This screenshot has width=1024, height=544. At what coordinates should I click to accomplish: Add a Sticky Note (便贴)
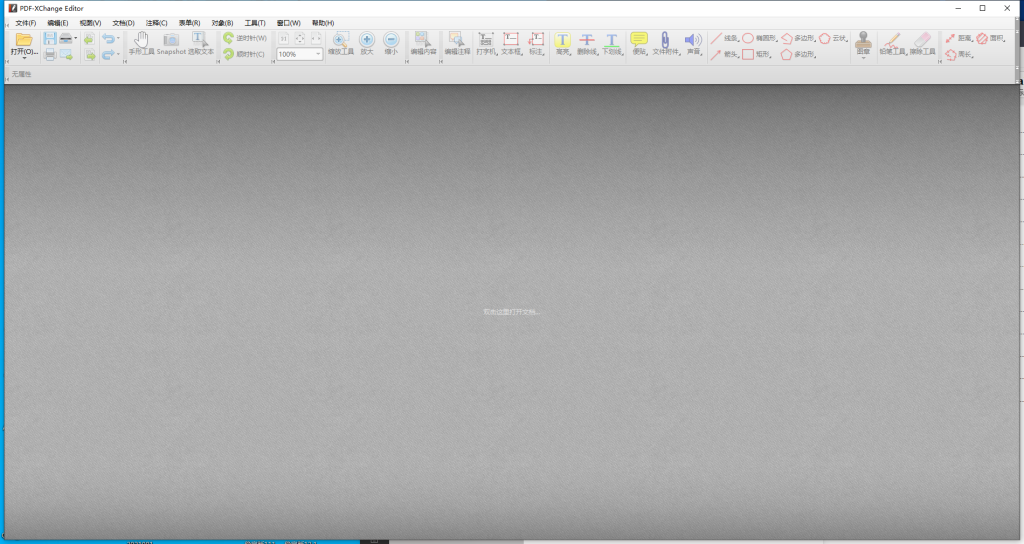pos(639,44)
